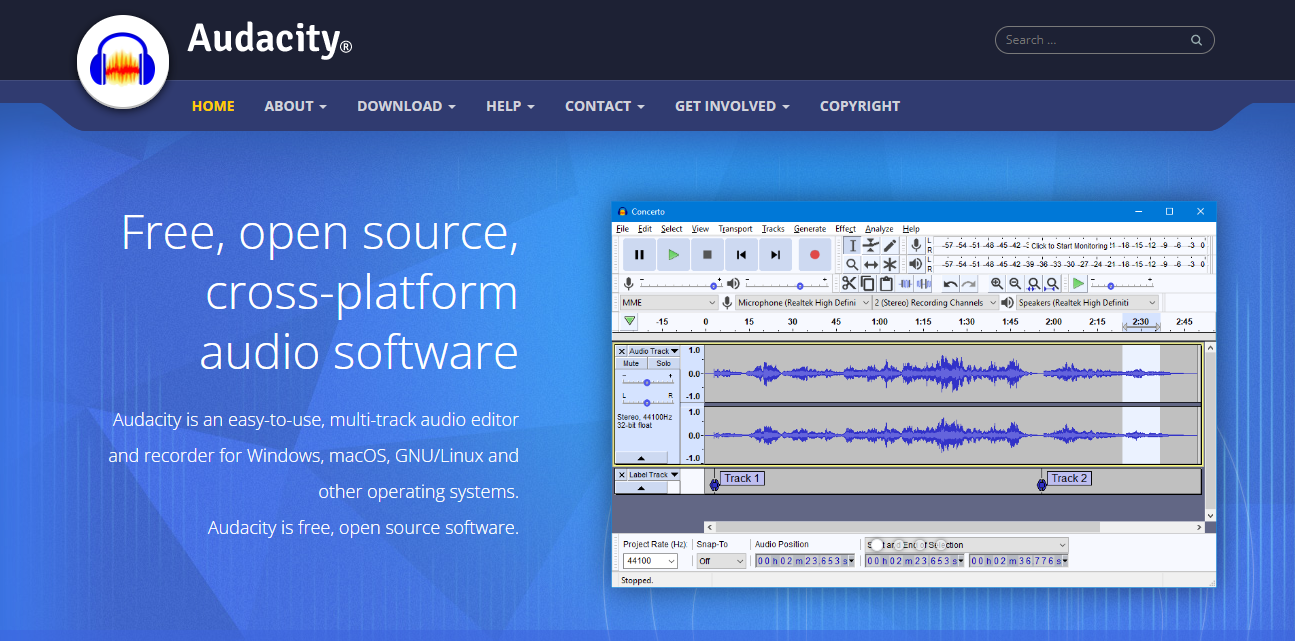Select the Time Shift arrows tool
The image size is (1295, 641).
[871, 264]
